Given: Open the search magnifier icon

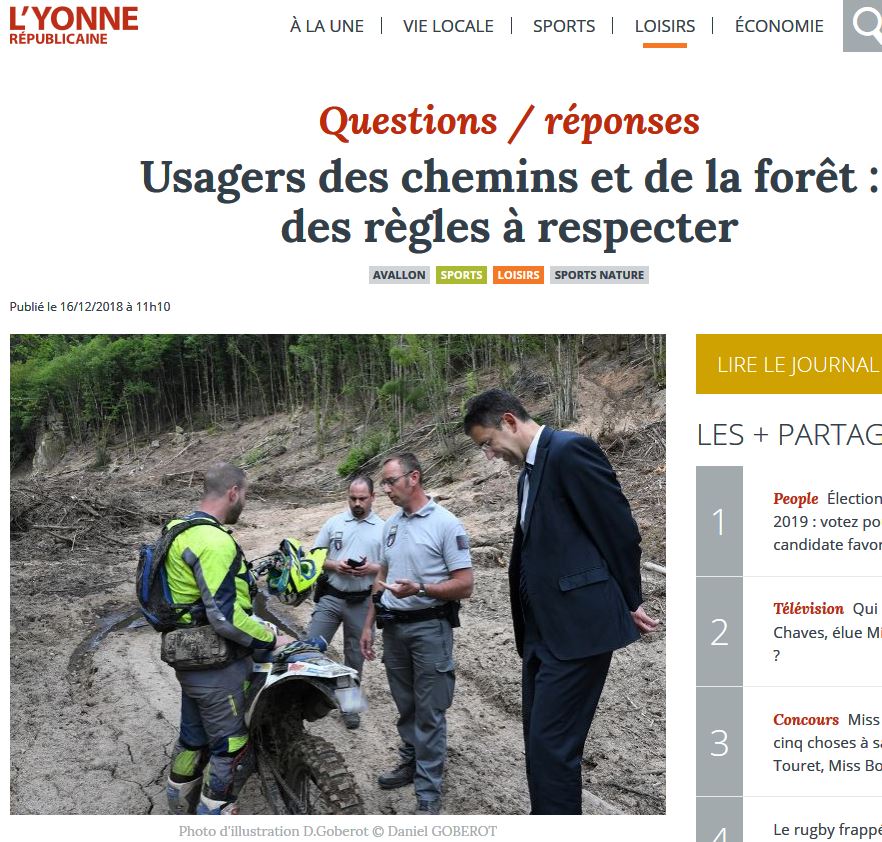Looking at the screenshot, I should pyautogui.click(x=862, y=26).
